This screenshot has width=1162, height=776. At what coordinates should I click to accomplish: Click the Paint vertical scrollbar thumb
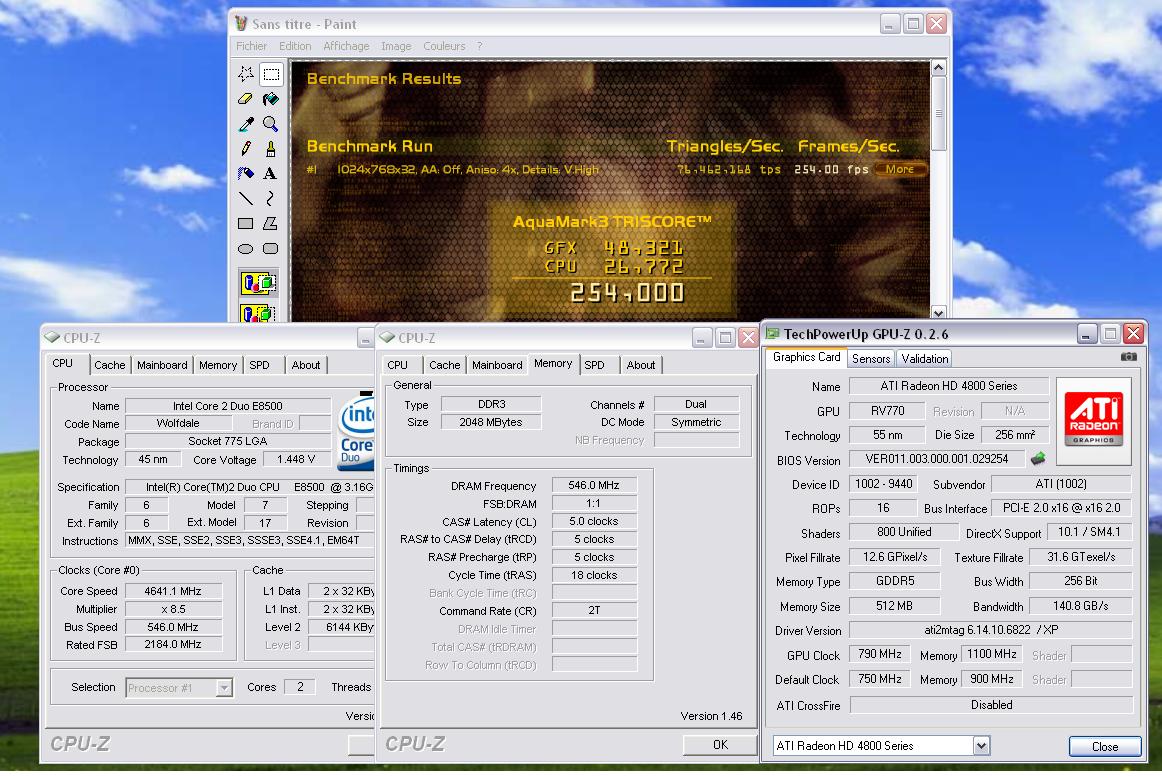pyautogui.click(x=938, y=113)
